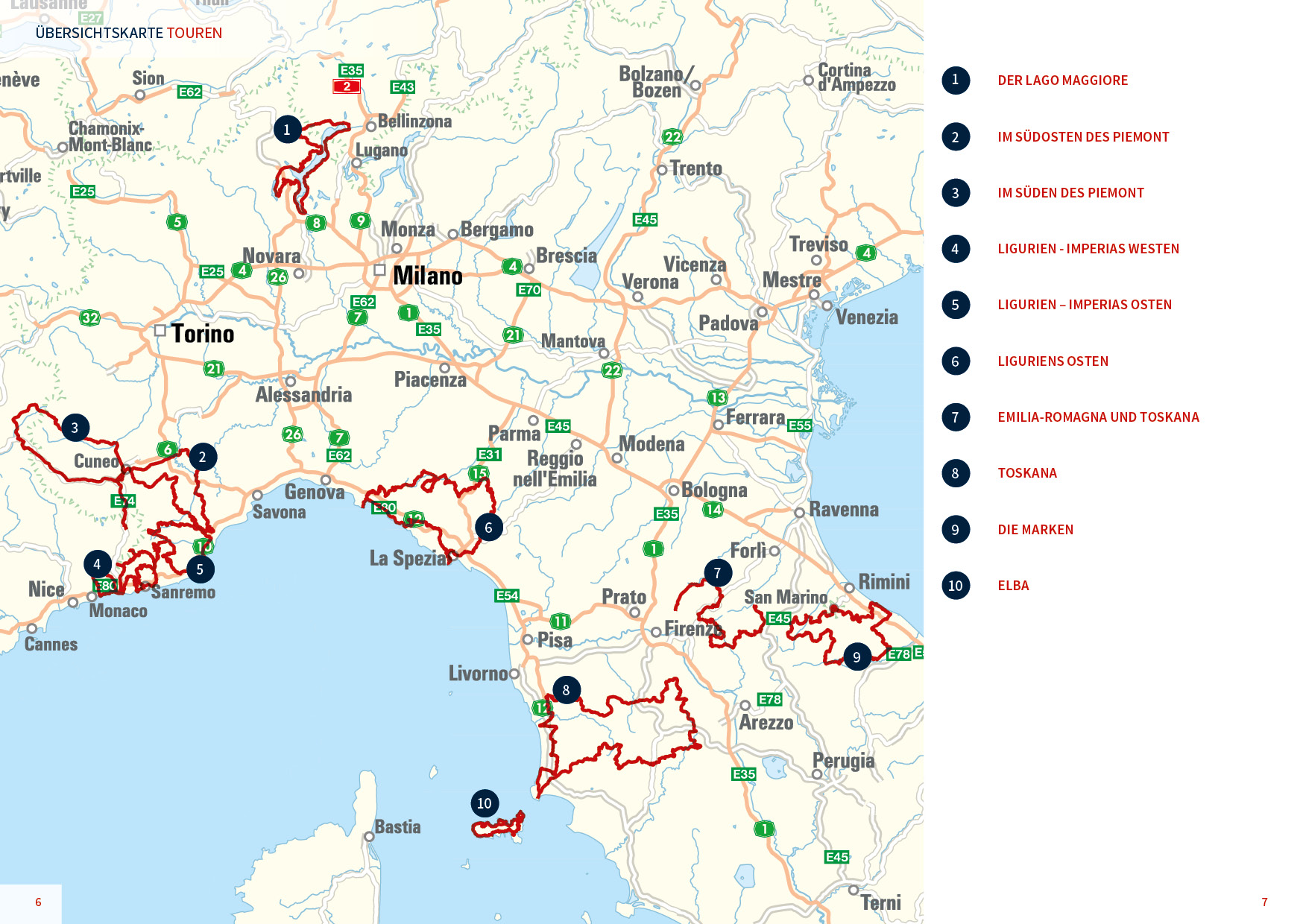Viewport: 1303px width, 924px height.
Task: Open the DER LAGO MAGGIORE legend entry
Action: click(x=1062, y=80)
